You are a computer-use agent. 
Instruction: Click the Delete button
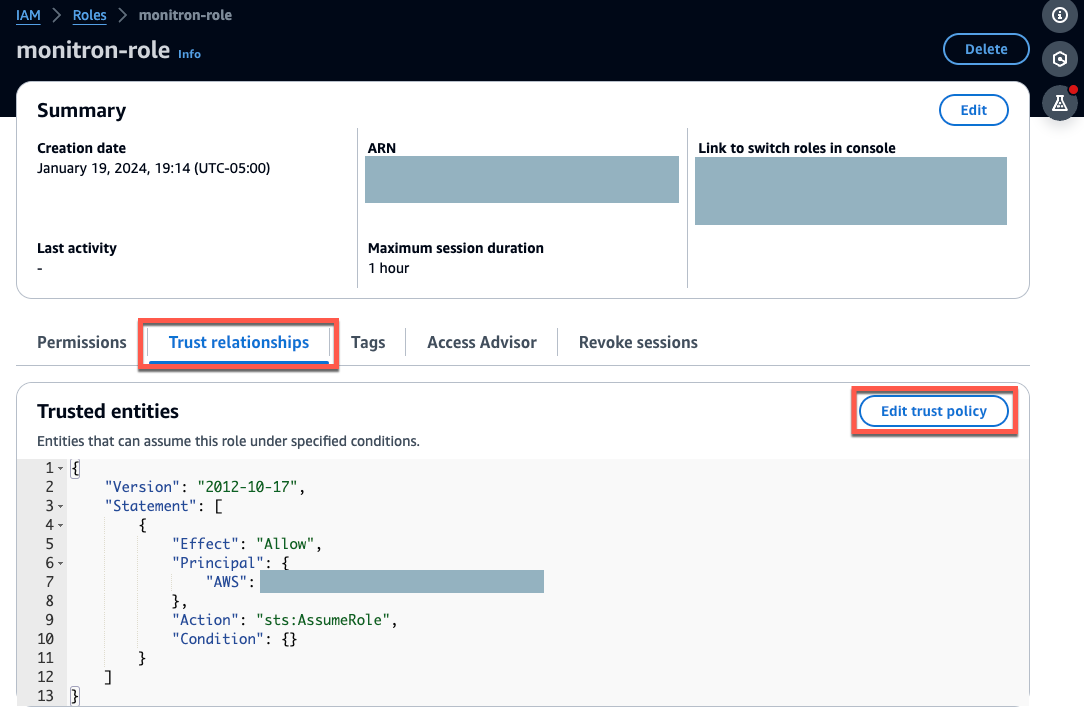[x=986, y=48]
